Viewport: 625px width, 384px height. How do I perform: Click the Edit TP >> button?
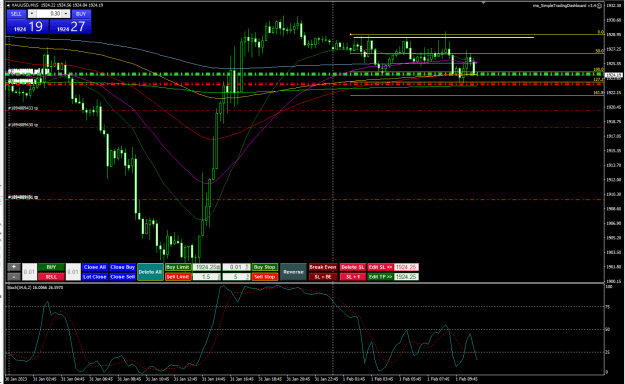[380, 277]
